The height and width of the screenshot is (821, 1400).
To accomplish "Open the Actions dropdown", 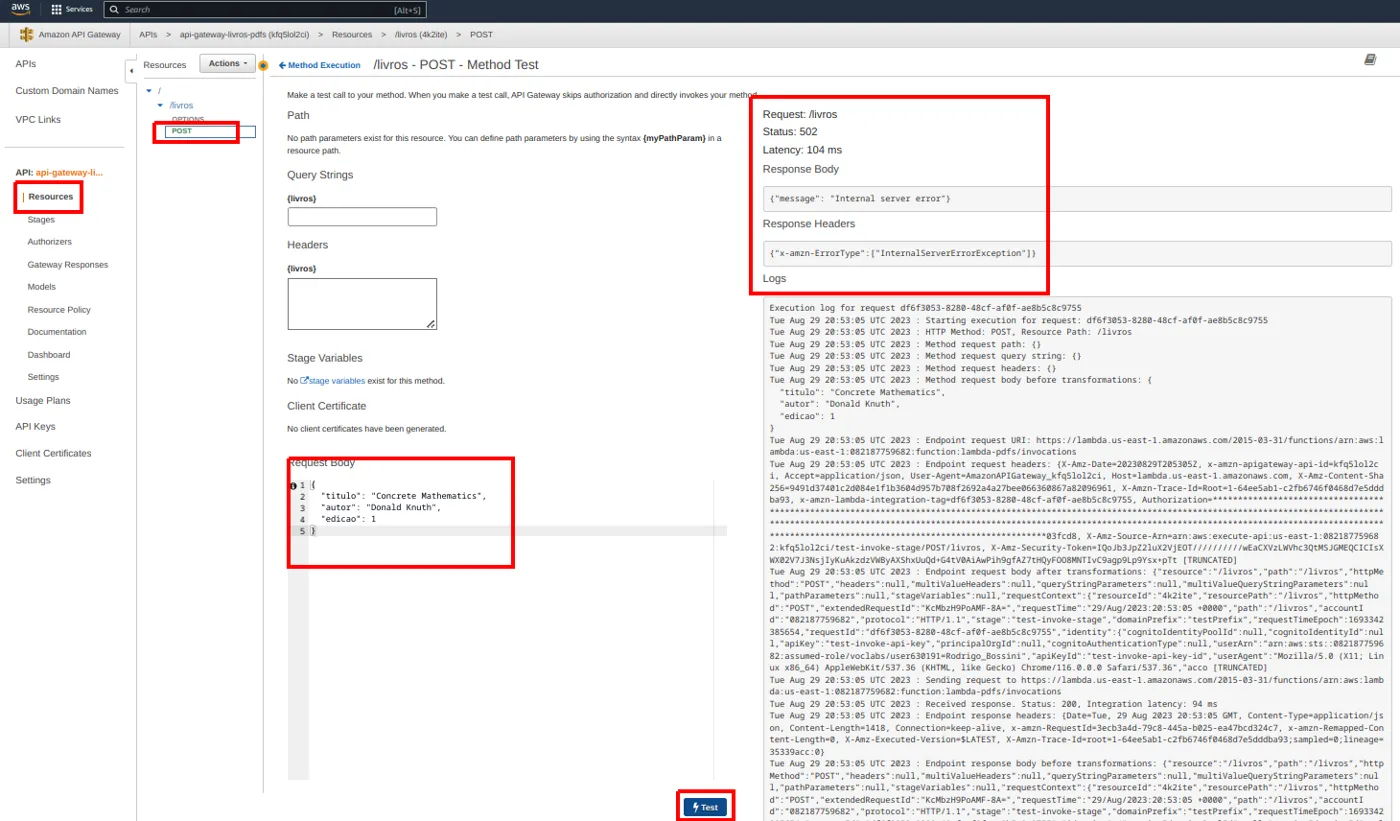I will tap(228, 63).
